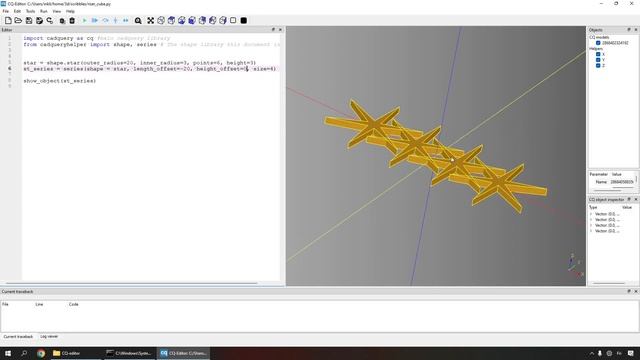The image size is (640, 360).
Task: Click the debug Continue icon
Action: click(x=126, y=20)
